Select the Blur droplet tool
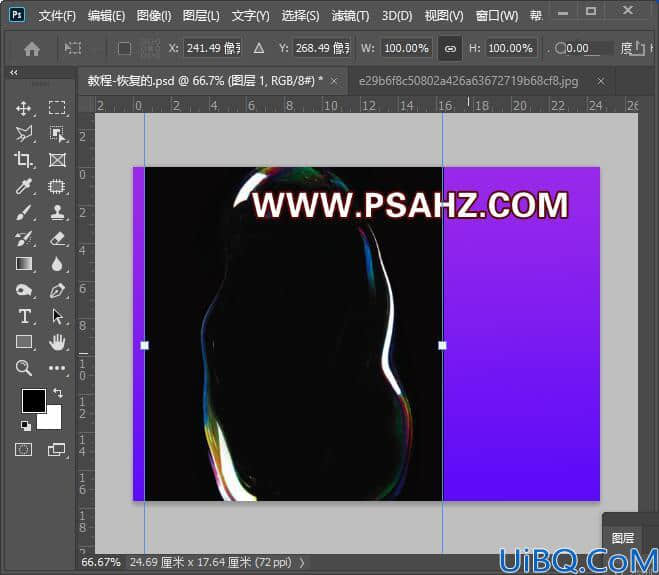659x575 pixels. coord(57,264)
